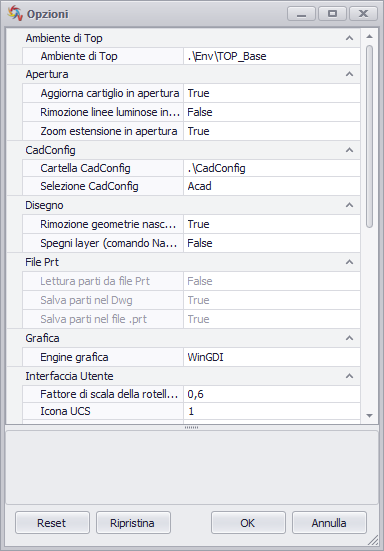
Task: Collapse the Interfaccia Utente section
Action: tap(349, 376)
